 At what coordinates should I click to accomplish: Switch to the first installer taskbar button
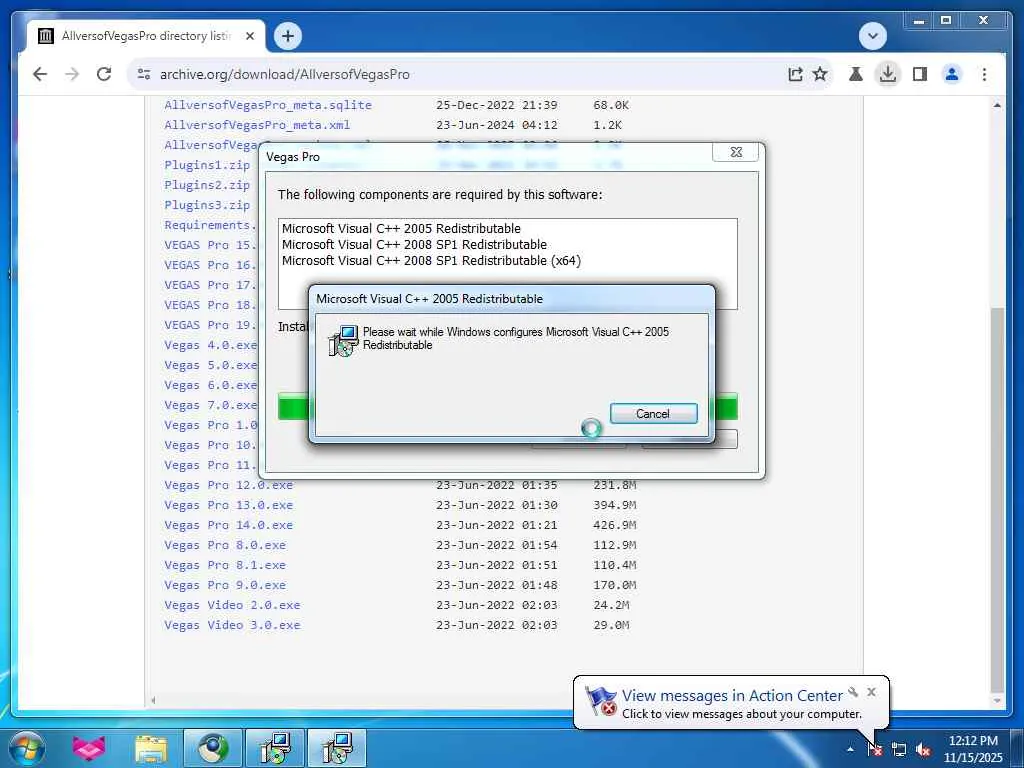(275, 748)
